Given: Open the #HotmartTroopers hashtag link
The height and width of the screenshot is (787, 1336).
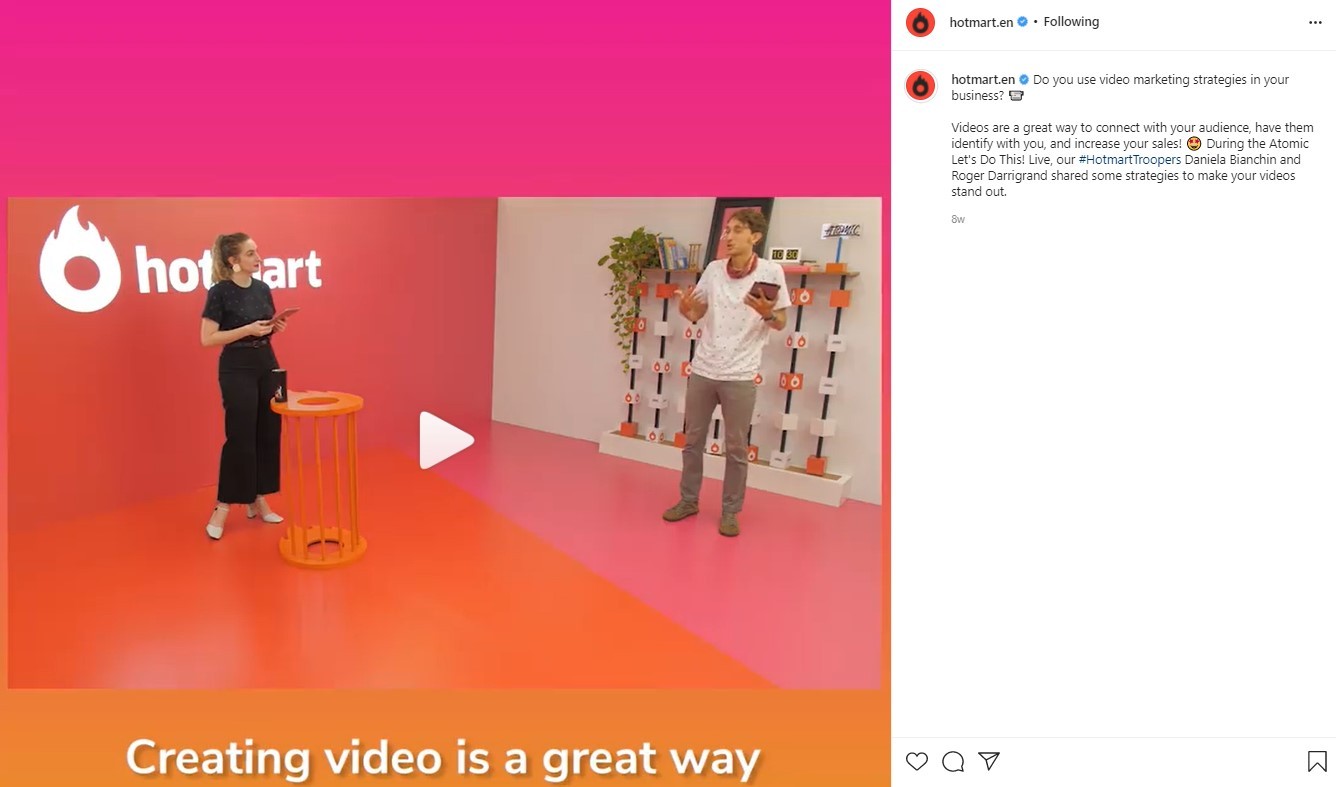Looking at the screenshot, I should pyautogui.click(x=1129, y=160).
